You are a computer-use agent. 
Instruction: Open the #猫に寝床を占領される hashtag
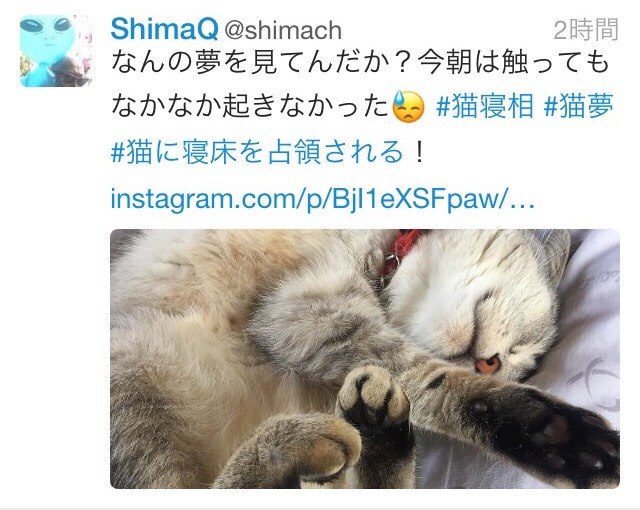pos(258,152)
